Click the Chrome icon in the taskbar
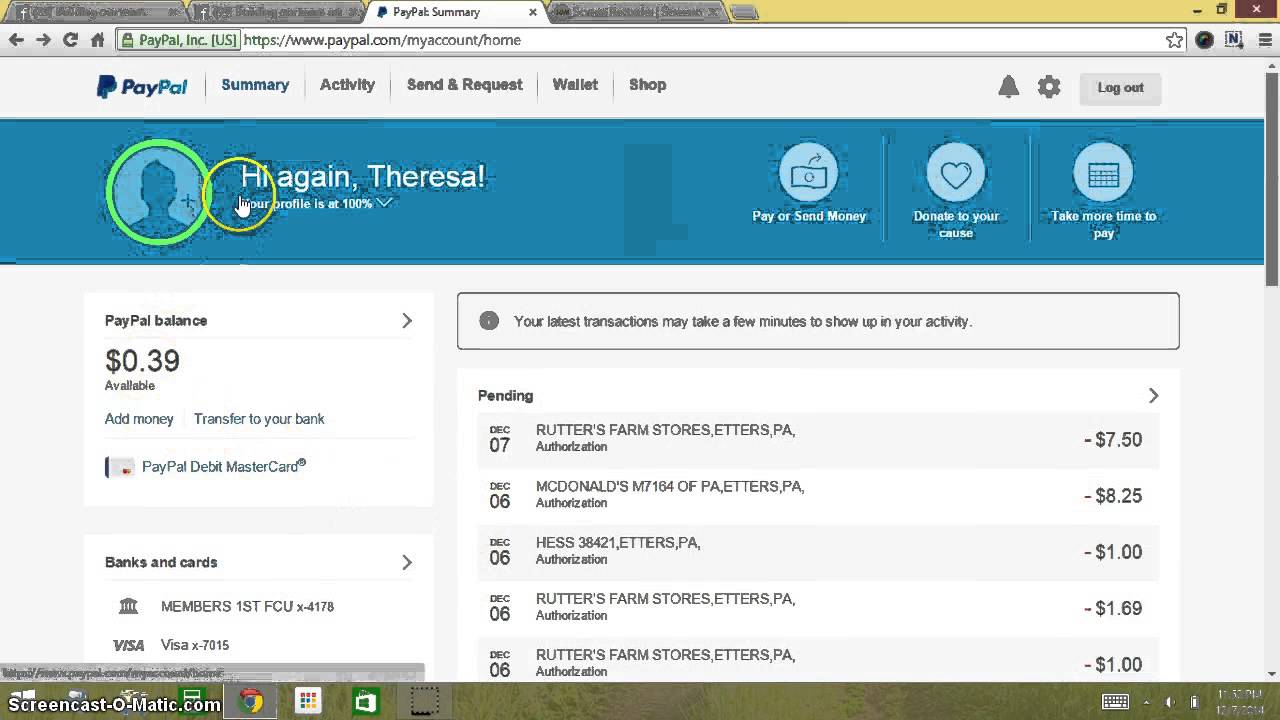The image size is (1280, 720). [250, 701]
